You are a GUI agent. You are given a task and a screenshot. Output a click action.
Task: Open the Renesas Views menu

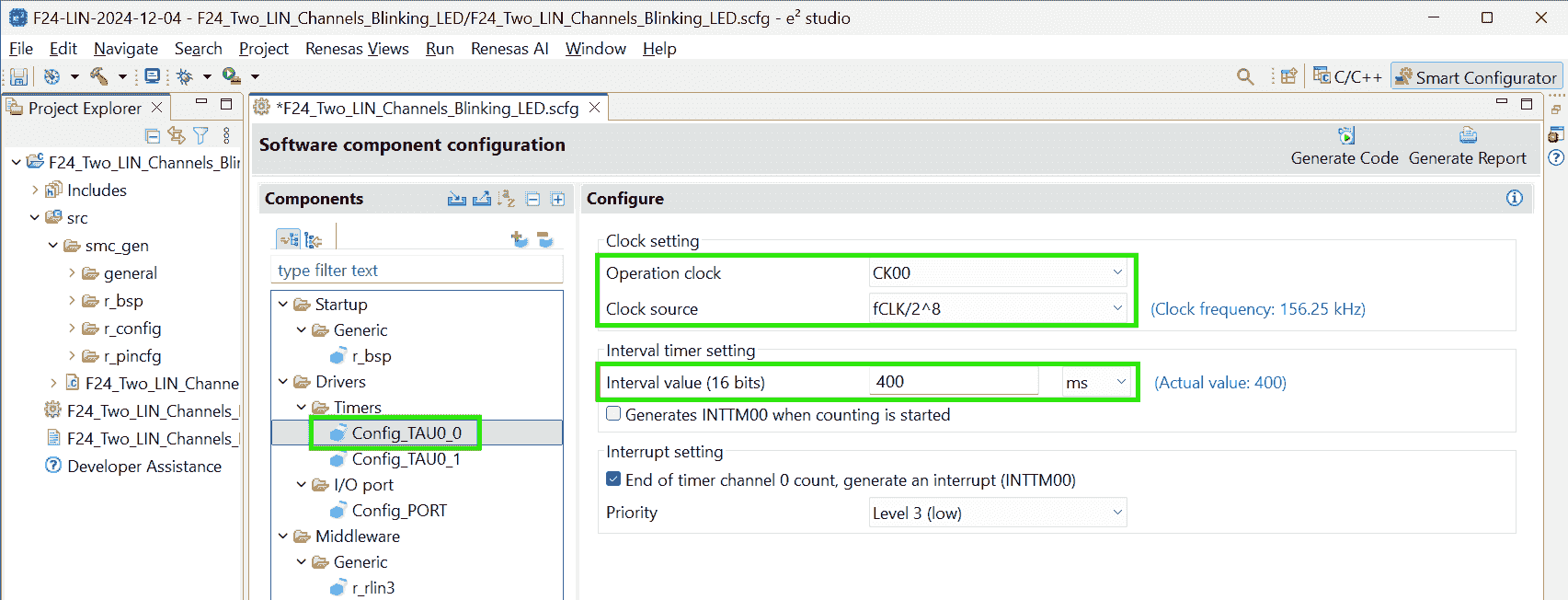[357, 49]
